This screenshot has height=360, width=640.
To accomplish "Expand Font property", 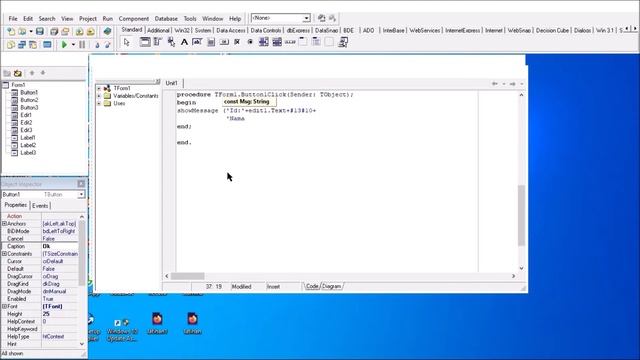I will point(4,306).
